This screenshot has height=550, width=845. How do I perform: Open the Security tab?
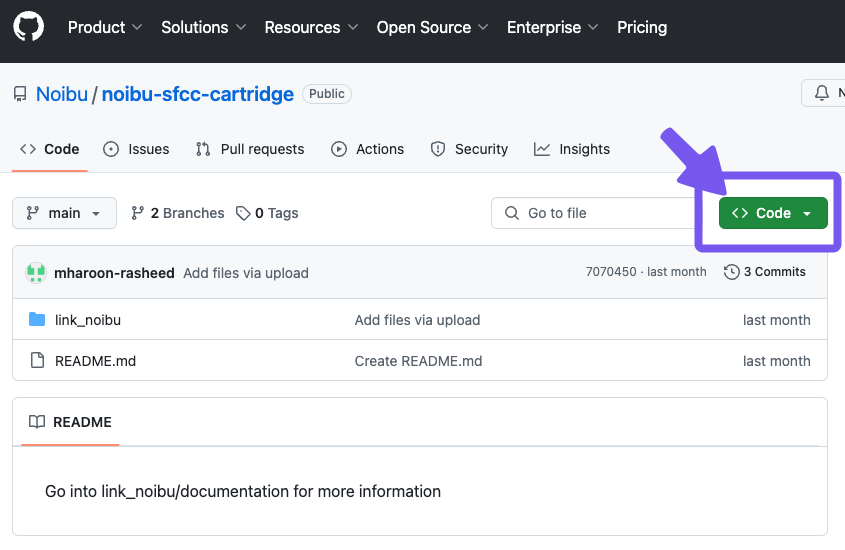[x=469, y=149]
